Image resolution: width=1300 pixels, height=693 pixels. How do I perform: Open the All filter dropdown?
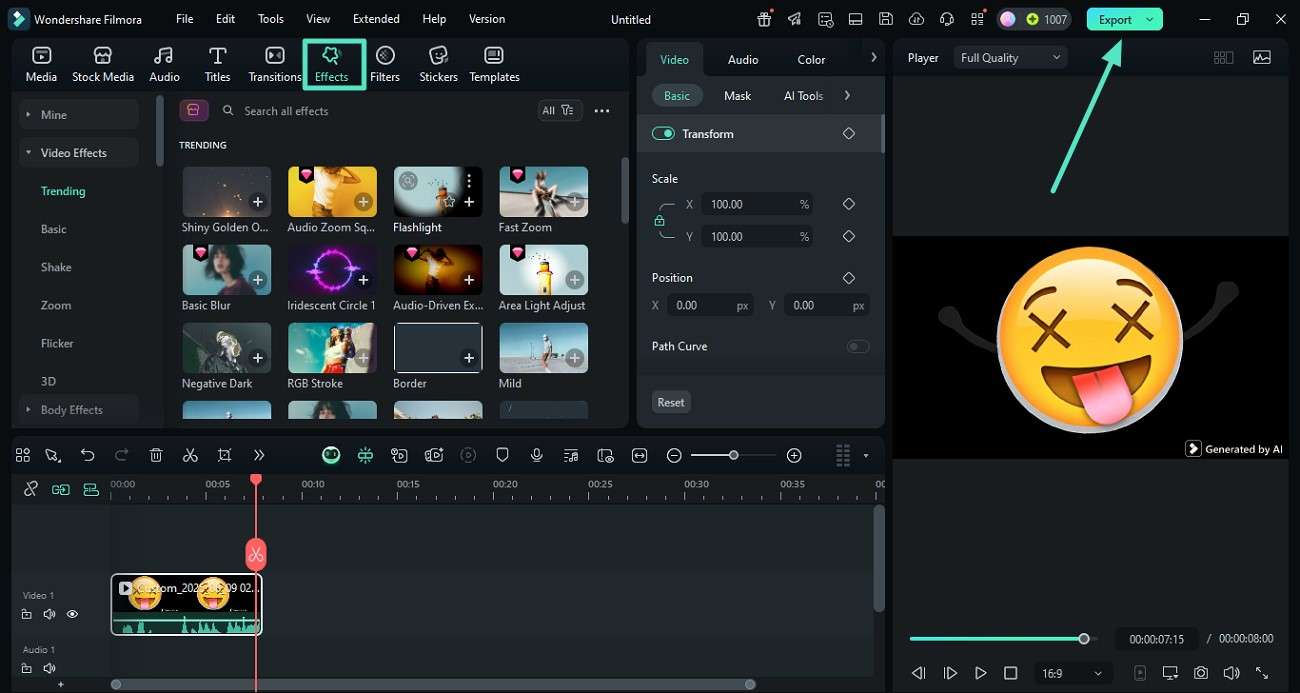click(x=559, y=111)
